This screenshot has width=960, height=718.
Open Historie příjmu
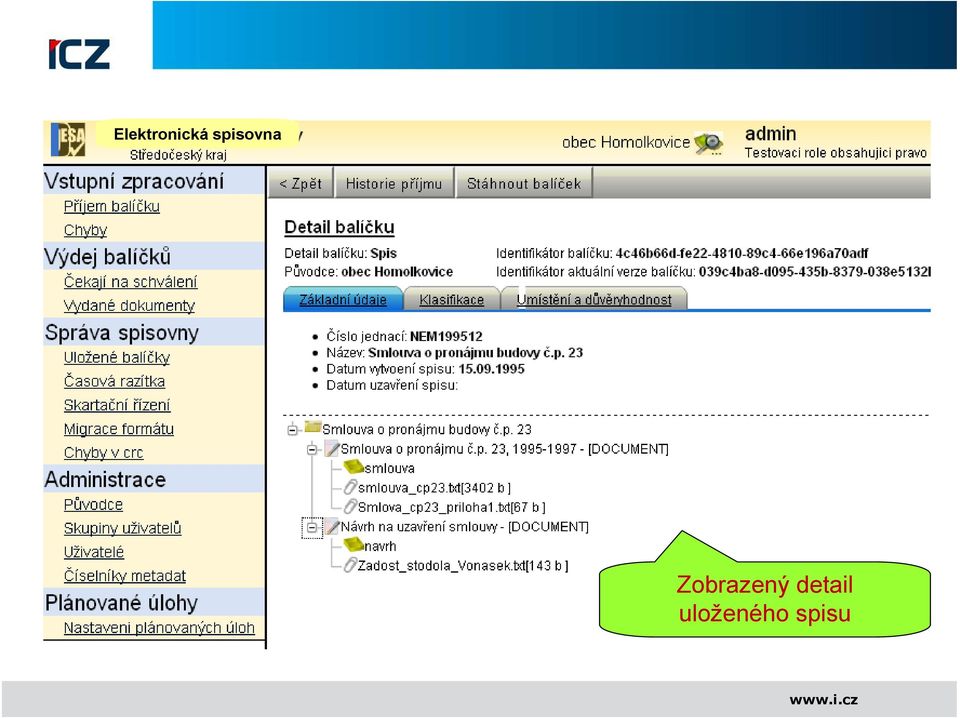394,184
